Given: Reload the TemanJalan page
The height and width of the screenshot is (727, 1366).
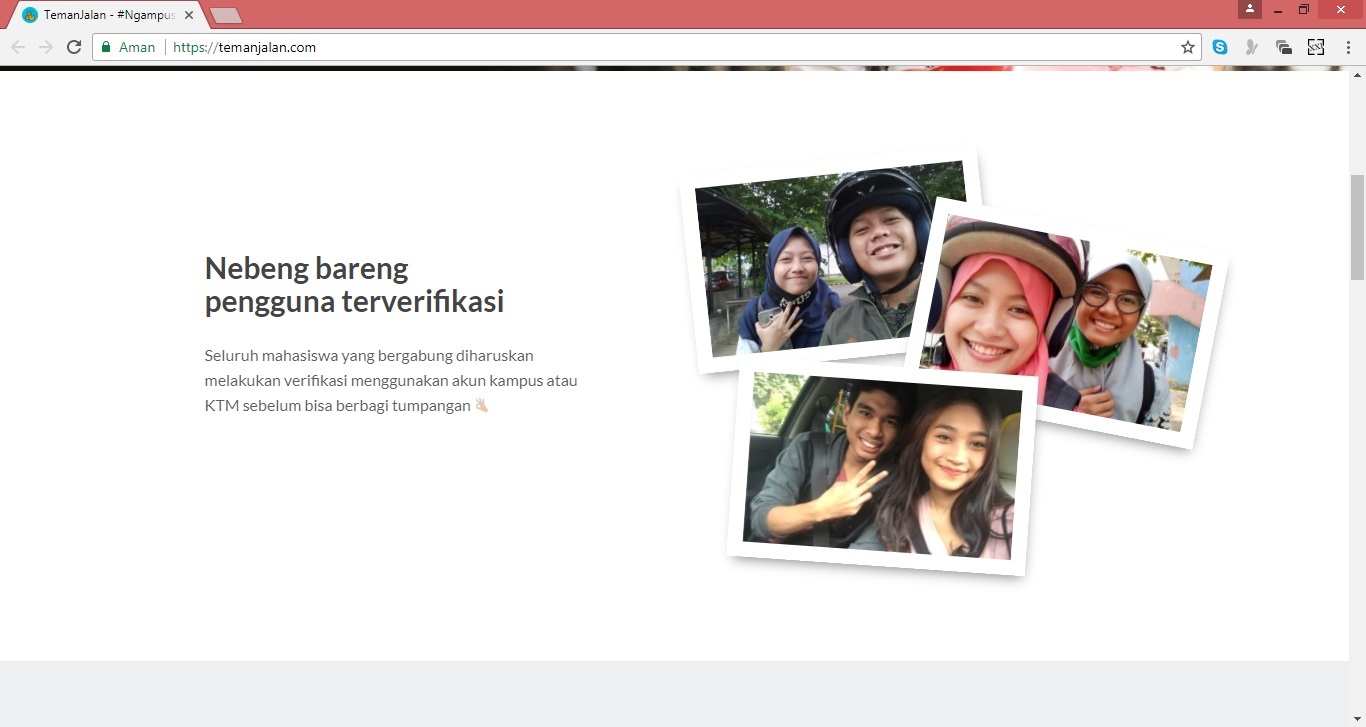Looking at the screenshot, I should click(74, 47).
